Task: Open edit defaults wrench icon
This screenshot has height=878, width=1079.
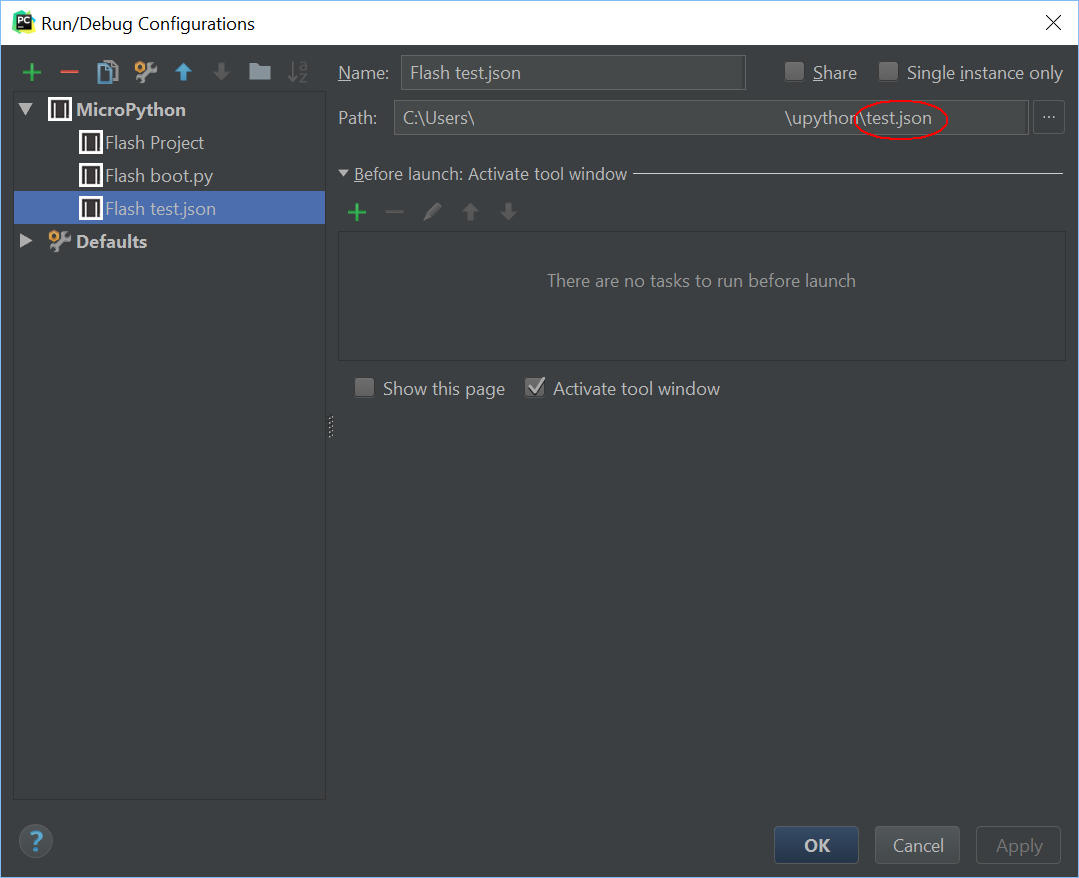Action: pyautogui.click(x=145, y=72)
